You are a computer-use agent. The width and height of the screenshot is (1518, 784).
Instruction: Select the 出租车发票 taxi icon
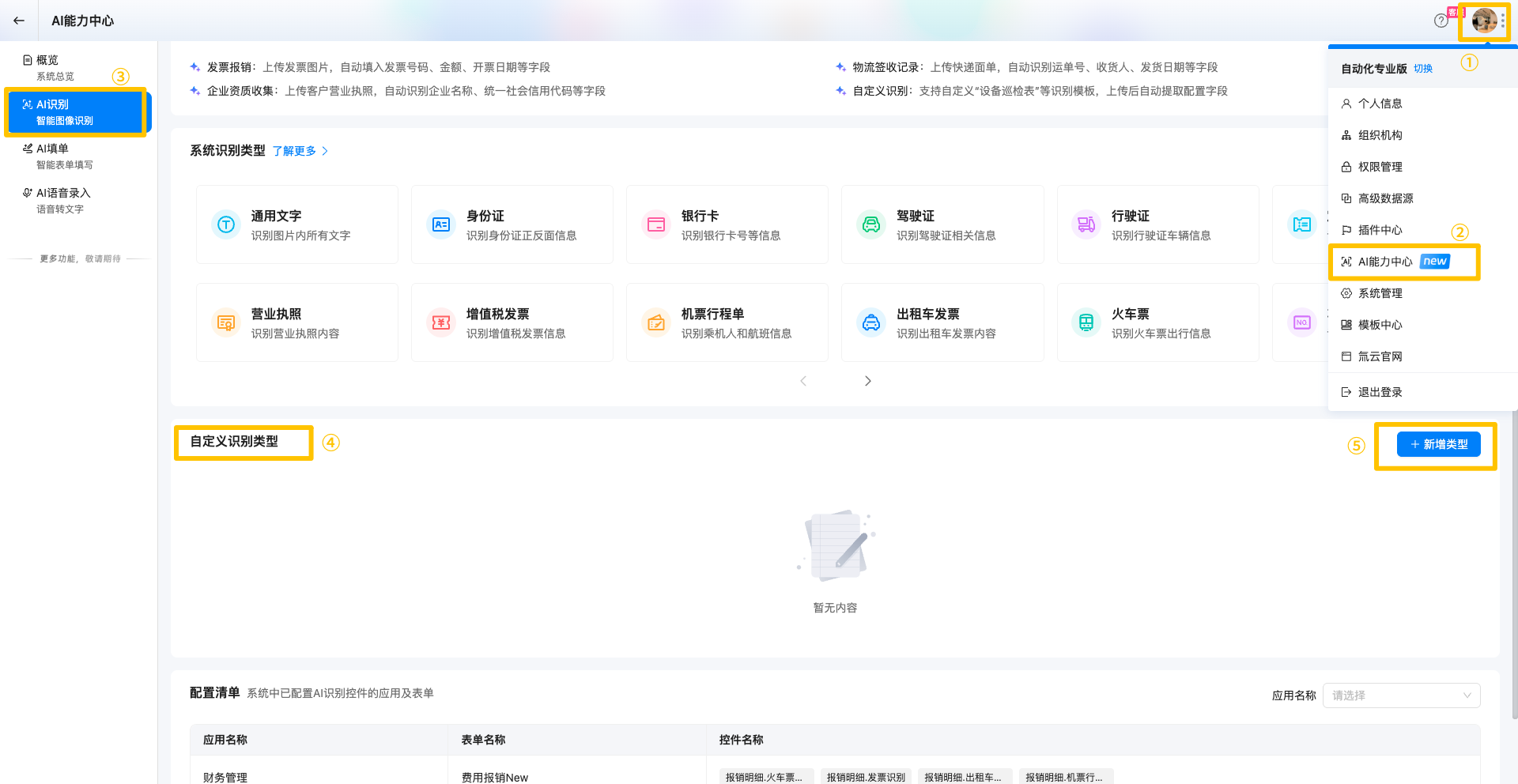[871, 322]
